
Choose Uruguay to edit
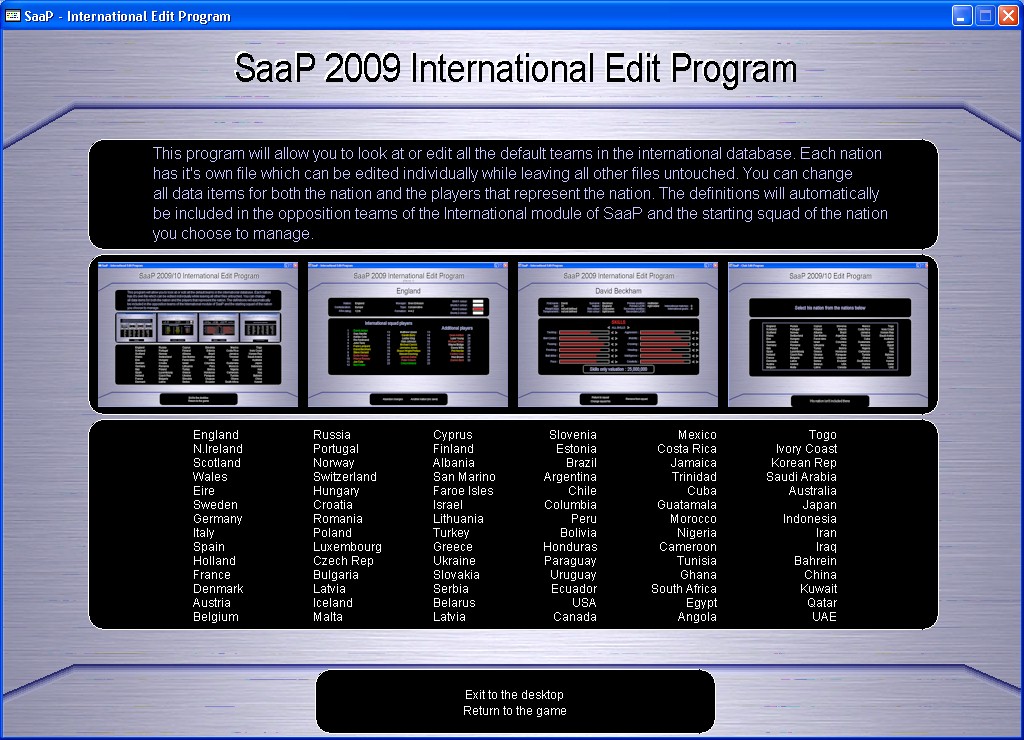point(573,575)
